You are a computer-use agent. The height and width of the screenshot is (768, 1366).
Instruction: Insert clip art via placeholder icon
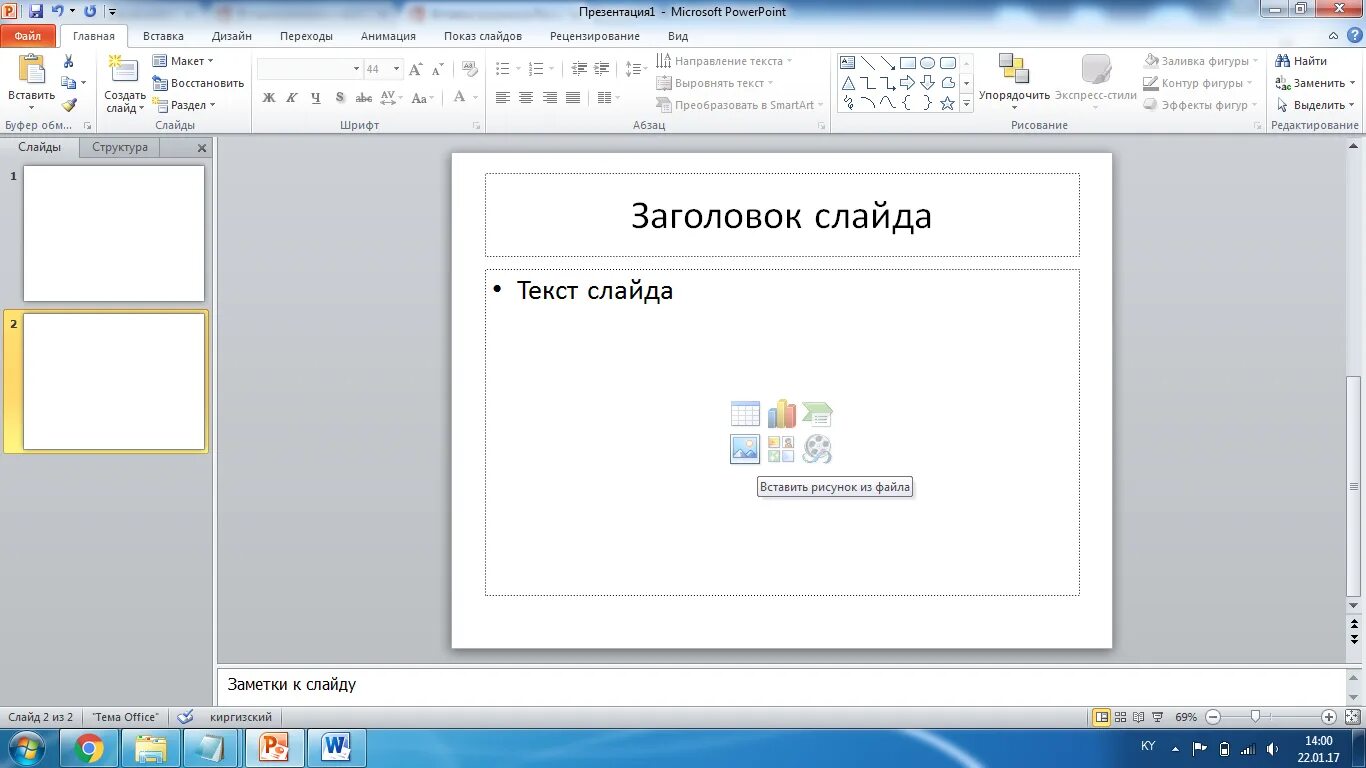781,449
